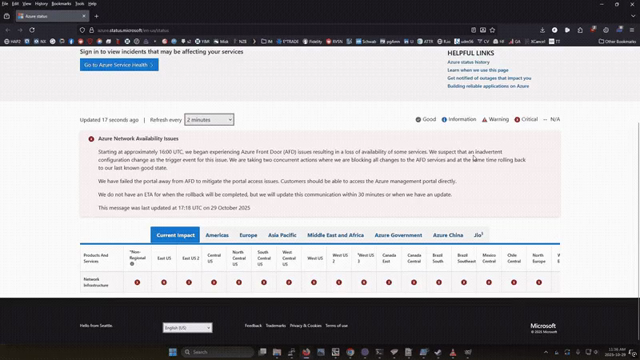
Task: Click the Critical icon under West US 2
Action: coord(339,282)
